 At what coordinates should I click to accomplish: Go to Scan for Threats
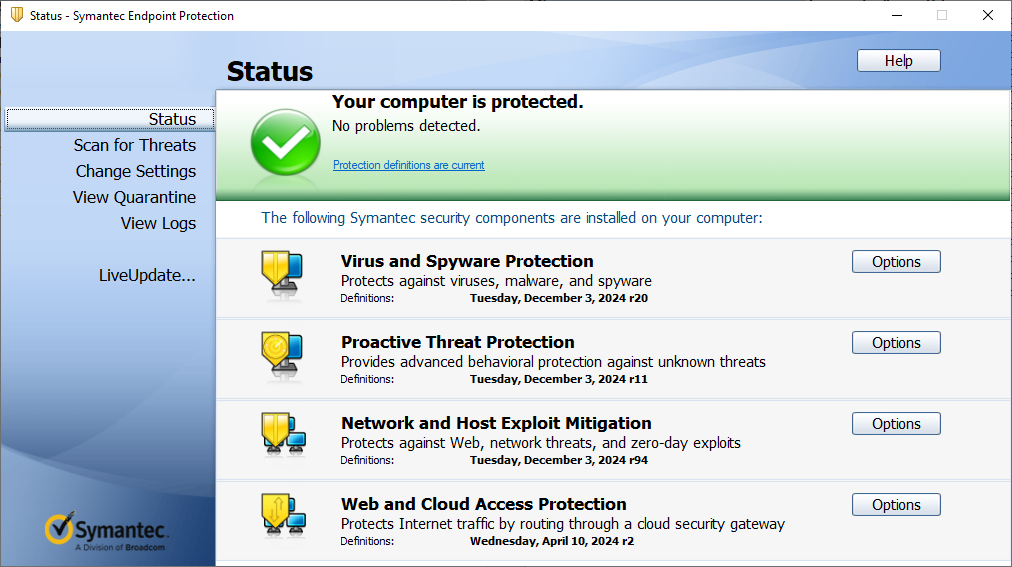(135, 145)
